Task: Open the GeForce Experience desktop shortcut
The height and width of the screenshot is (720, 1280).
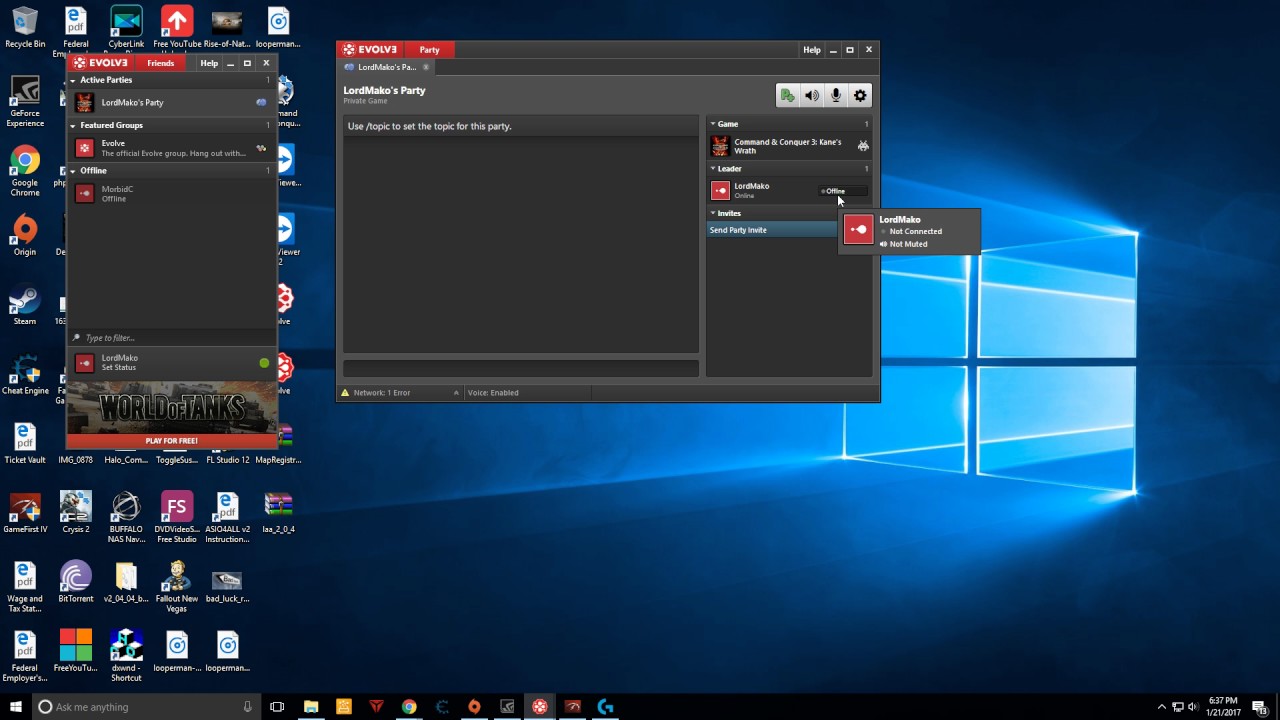Action: pos(25,101)
